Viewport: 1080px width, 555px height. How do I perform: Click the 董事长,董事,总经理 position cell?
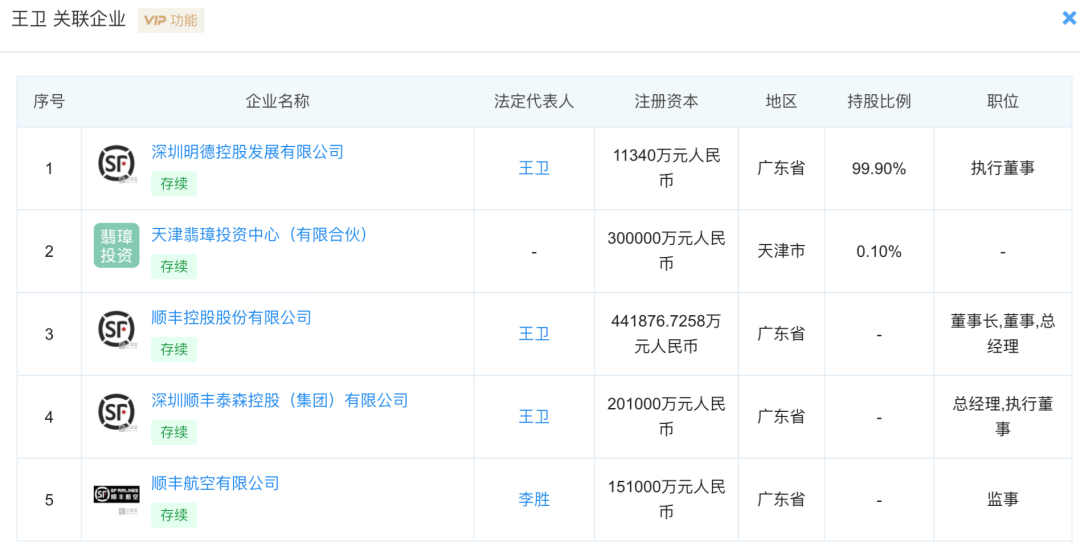click(1002, 333)
